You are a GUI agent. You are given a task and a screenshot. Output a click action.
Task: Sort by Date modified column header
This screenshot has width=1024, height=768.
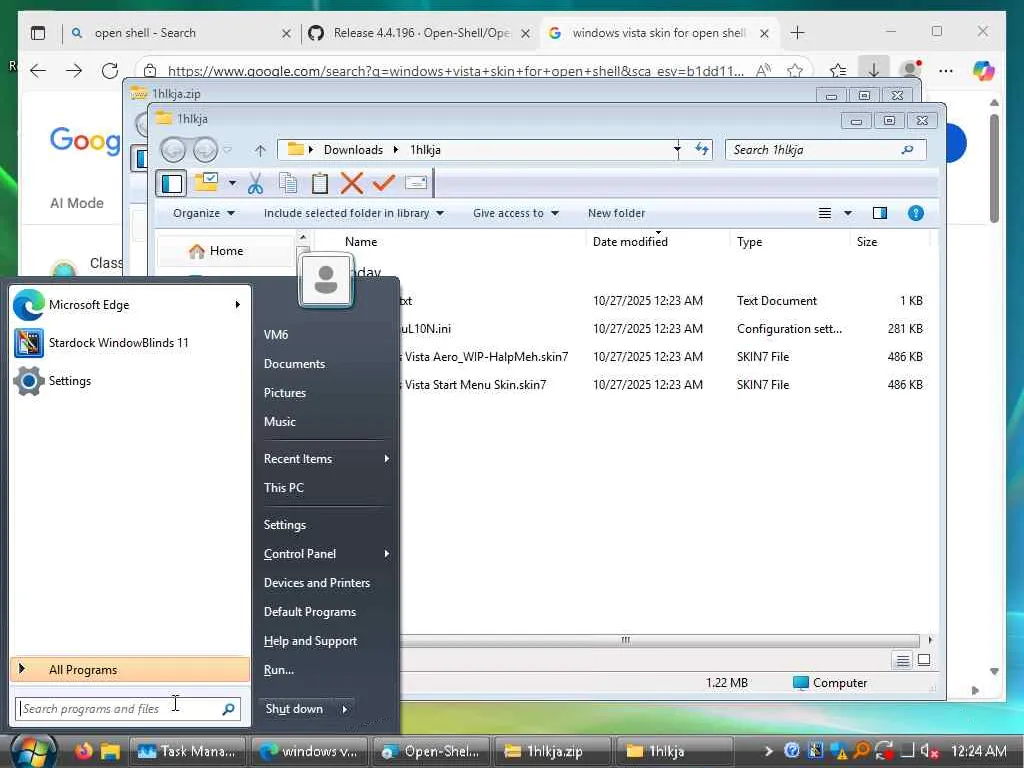click(630, 242)
